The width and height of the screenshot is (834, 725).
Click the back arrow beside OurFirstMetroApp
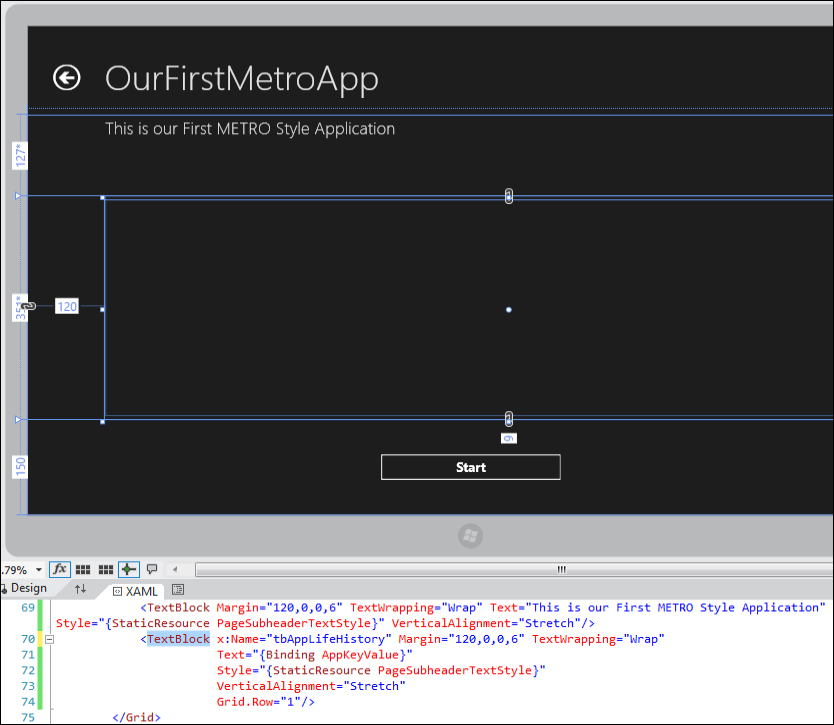coord(67,78)
